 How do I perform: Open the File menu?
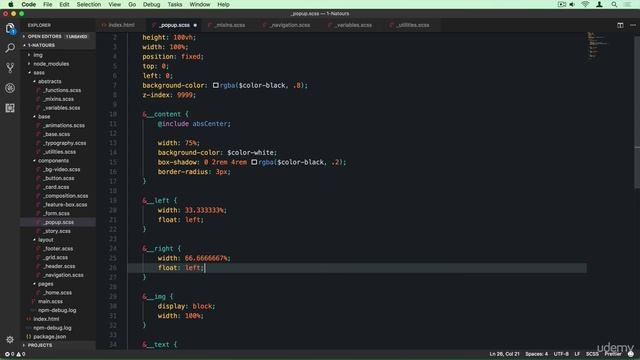(47, 4)
